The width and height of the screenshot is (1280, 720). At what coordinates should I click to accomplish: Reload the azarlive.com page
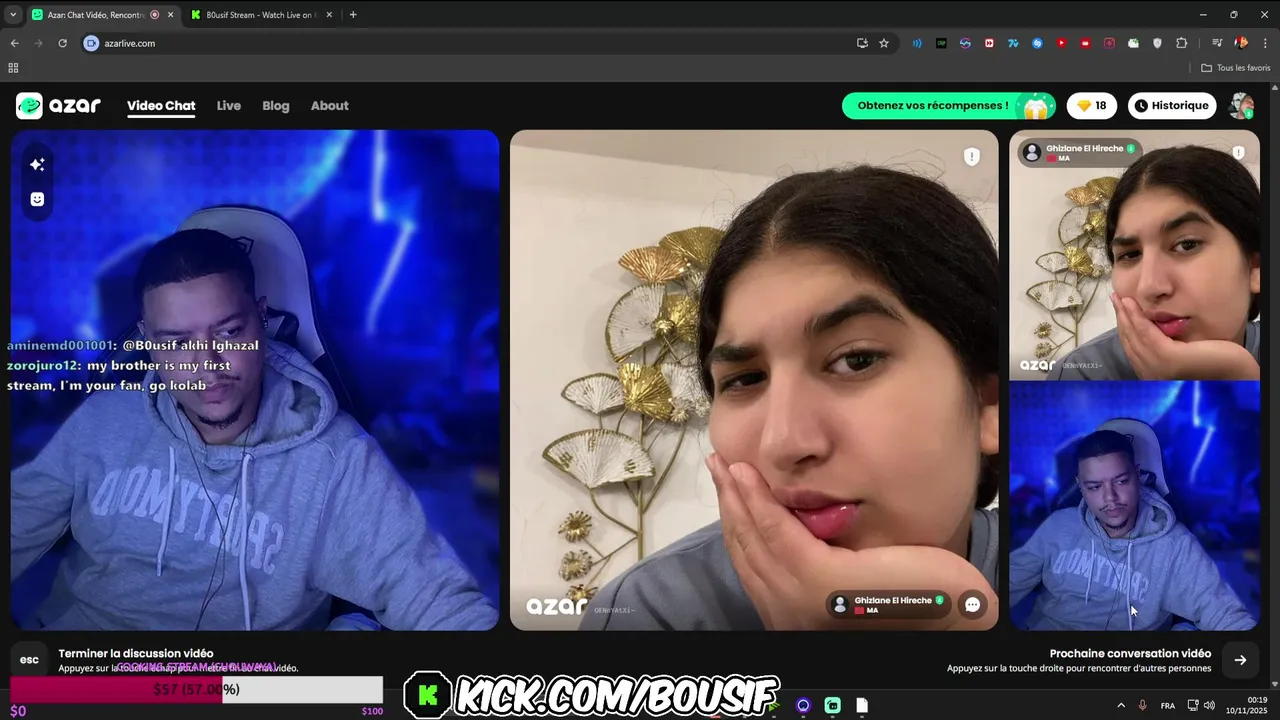pyautogui.click(x=62, y=43)
